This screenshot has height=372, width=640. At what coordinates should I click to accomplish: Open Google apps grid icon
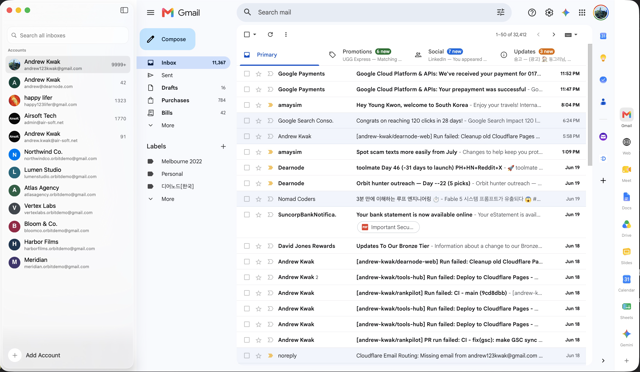pos(582,13)
